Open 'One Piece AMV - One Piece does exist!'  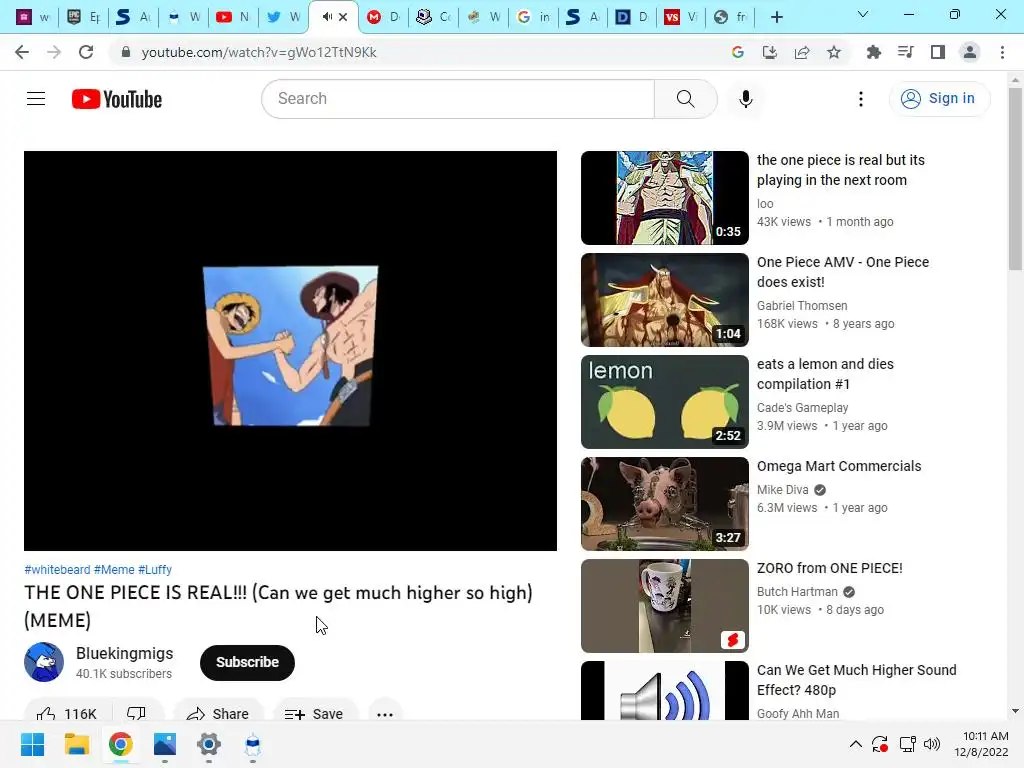pos(842,272)
